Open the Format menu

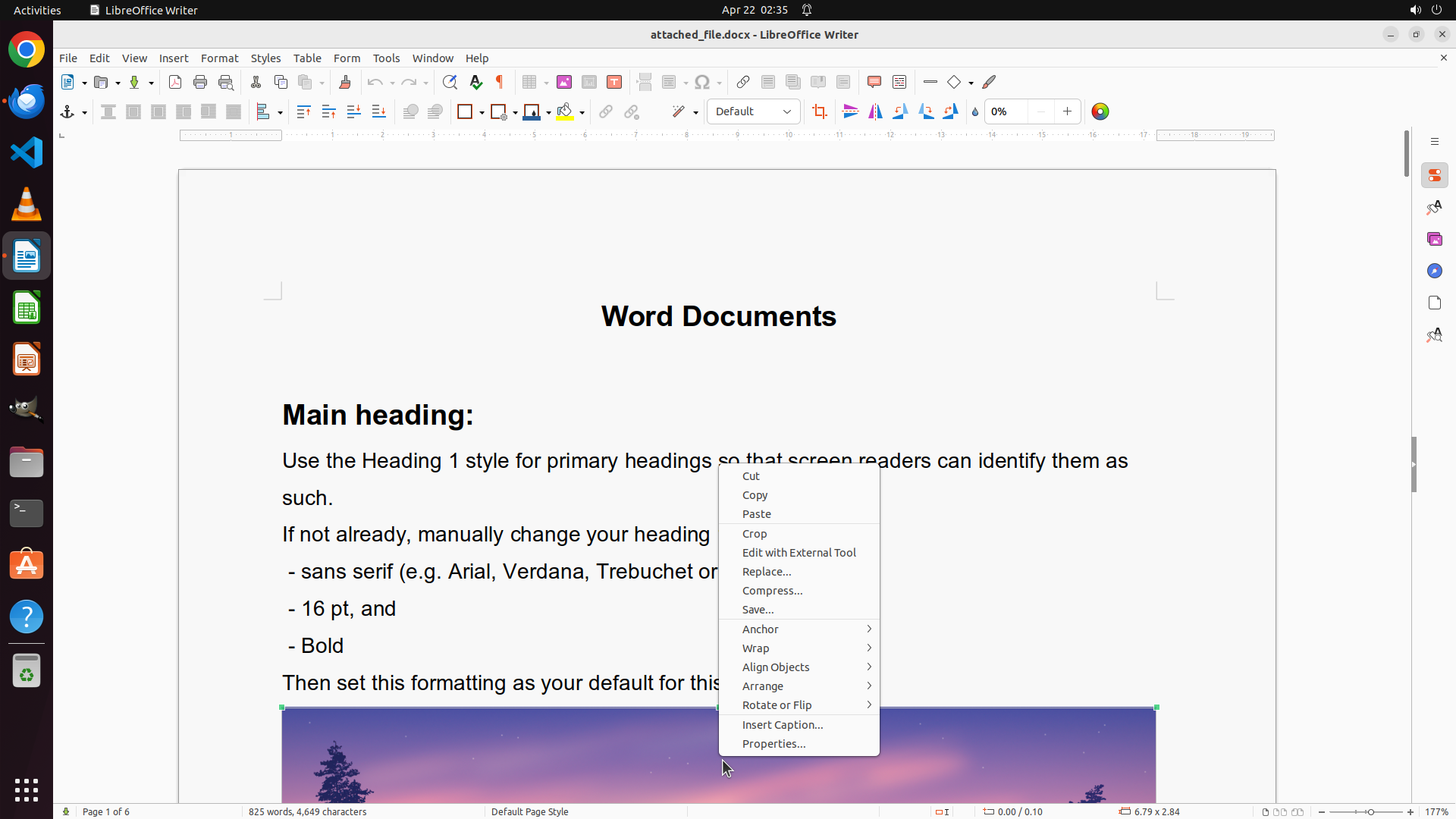(x=219, y=58)
